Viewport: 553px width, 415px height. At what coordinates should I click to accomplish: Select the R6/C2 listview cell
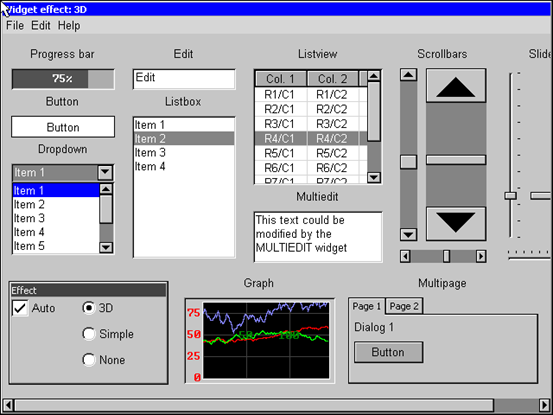click(x=332, y=168)
